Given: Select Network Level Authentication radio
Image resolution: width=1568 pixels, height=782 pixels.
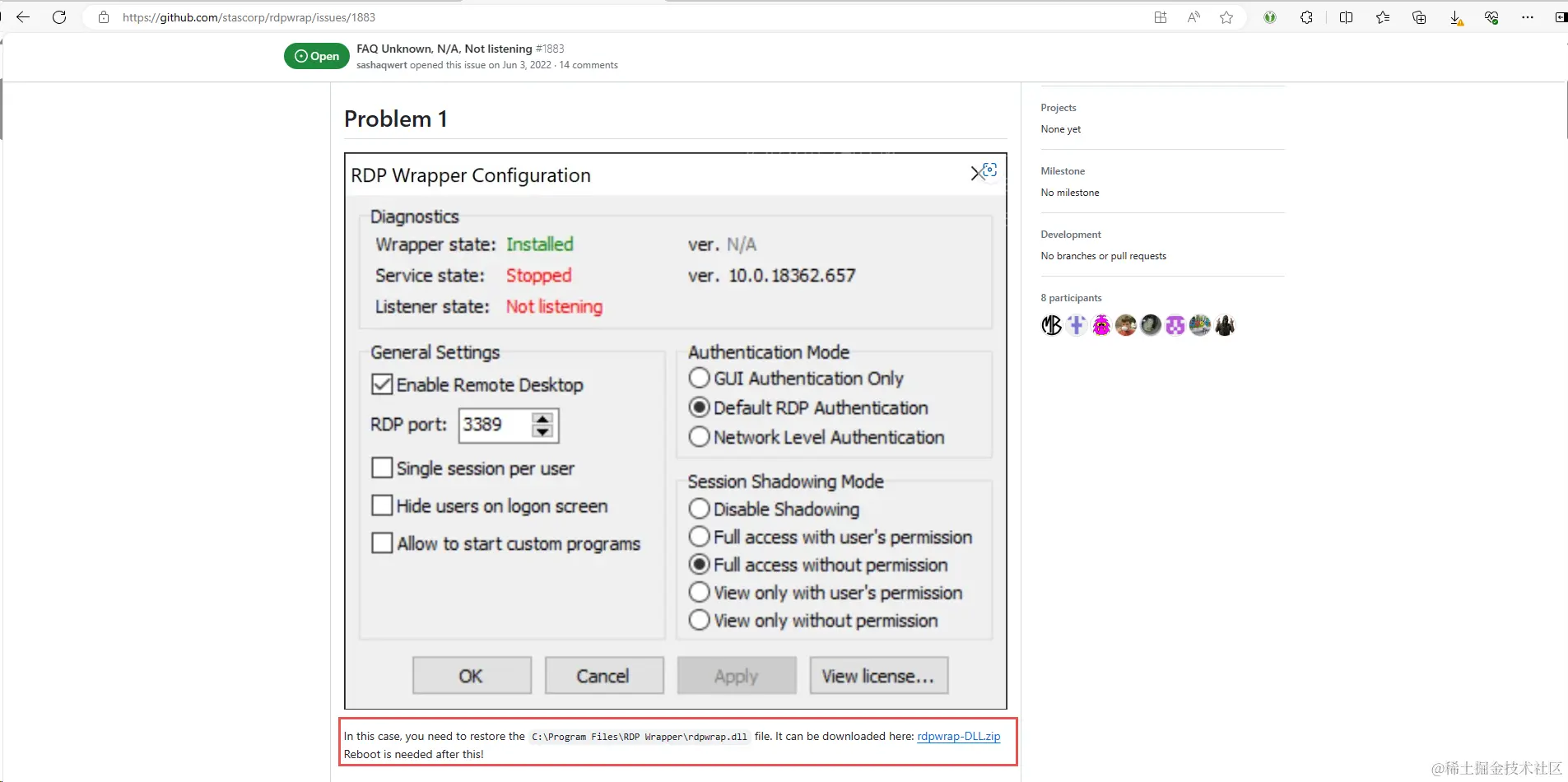Looking at the screenshot, I should (x=699, y=436).
